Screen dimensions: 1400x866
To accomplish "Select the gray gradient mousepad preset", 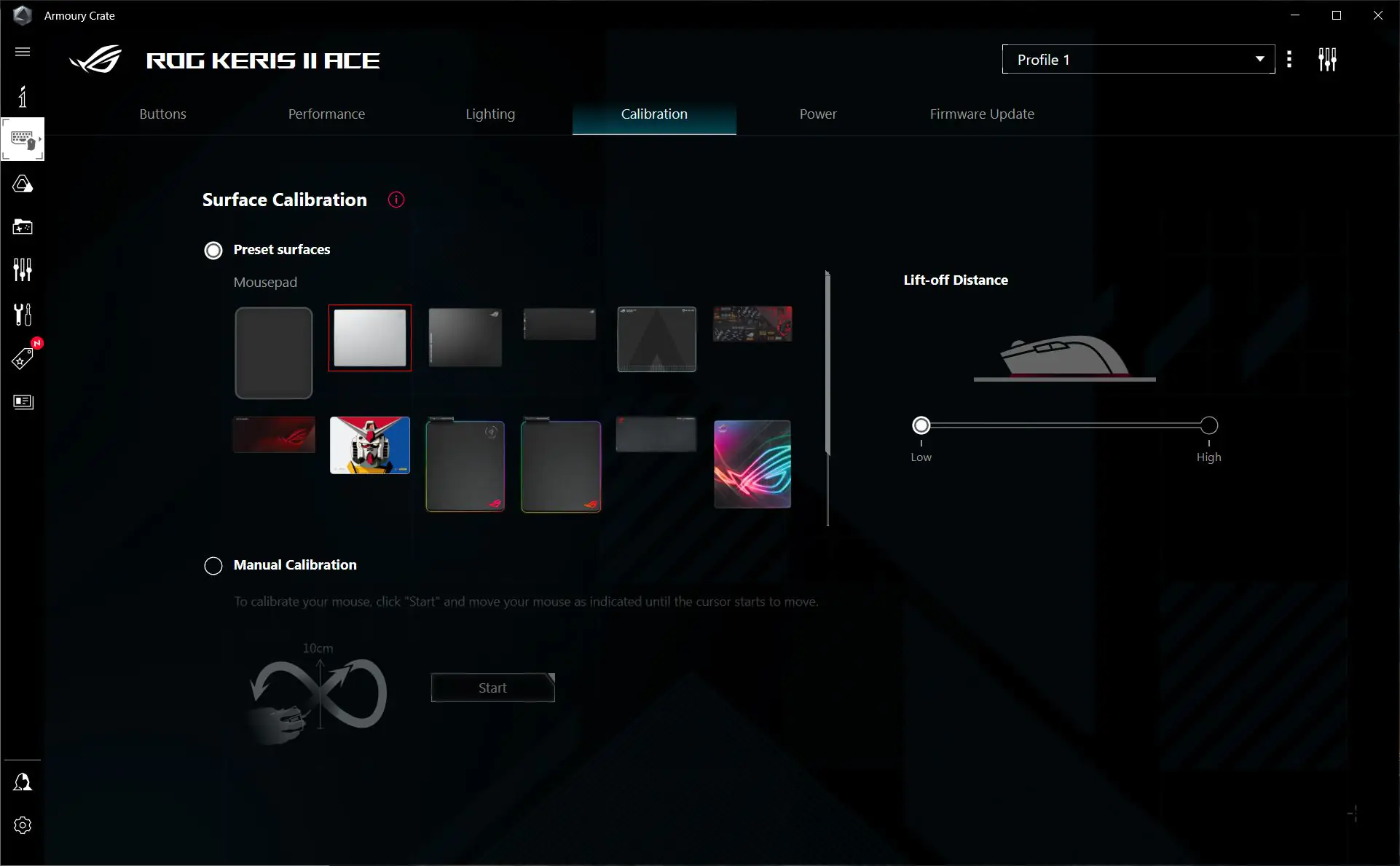I will [x=465, y=337].
